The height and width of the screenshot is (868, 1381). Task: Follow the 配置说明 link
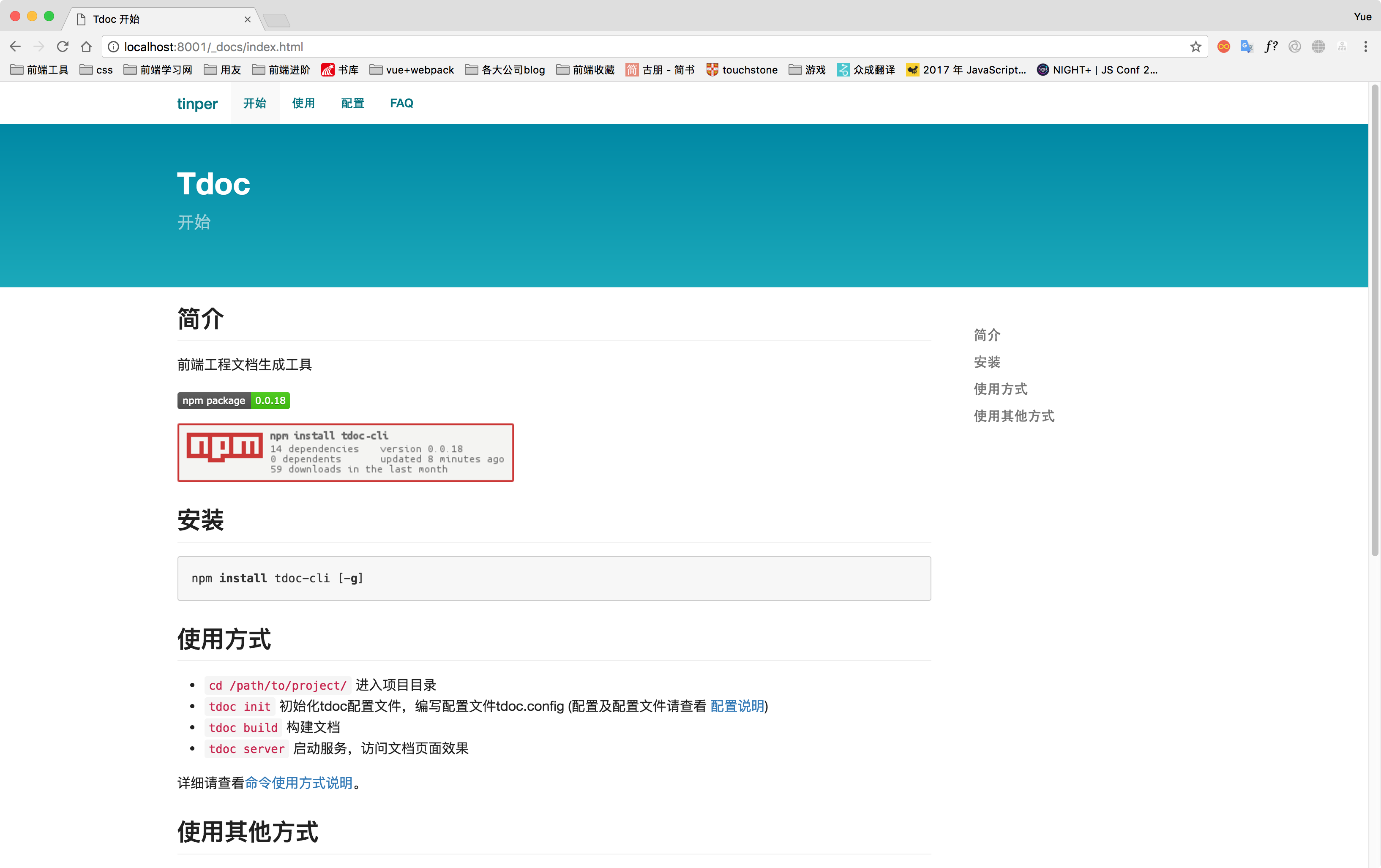[737, 706]
